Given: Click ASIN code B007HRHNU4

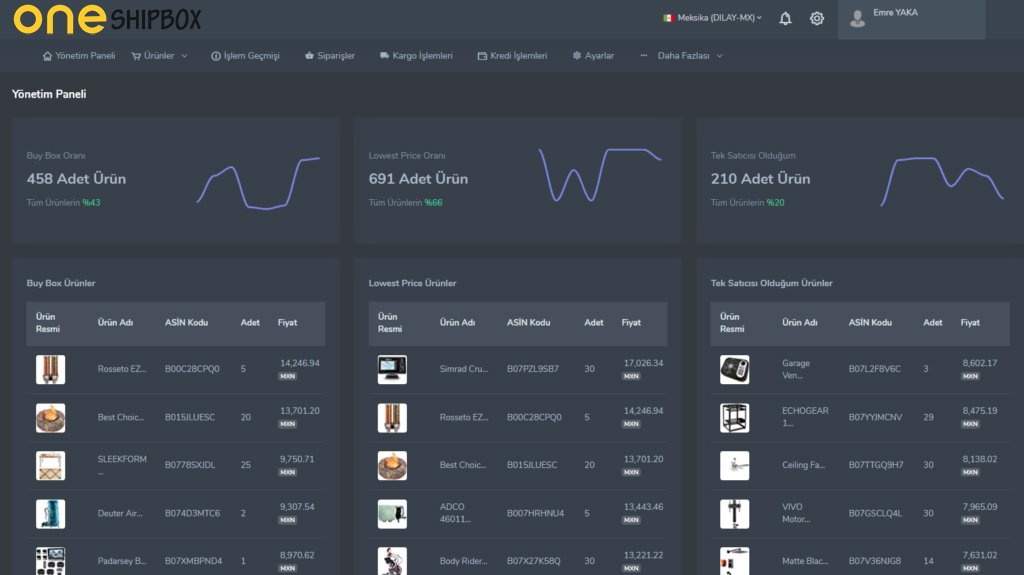Looking at the screenshot, I should [x=536, y=514].
